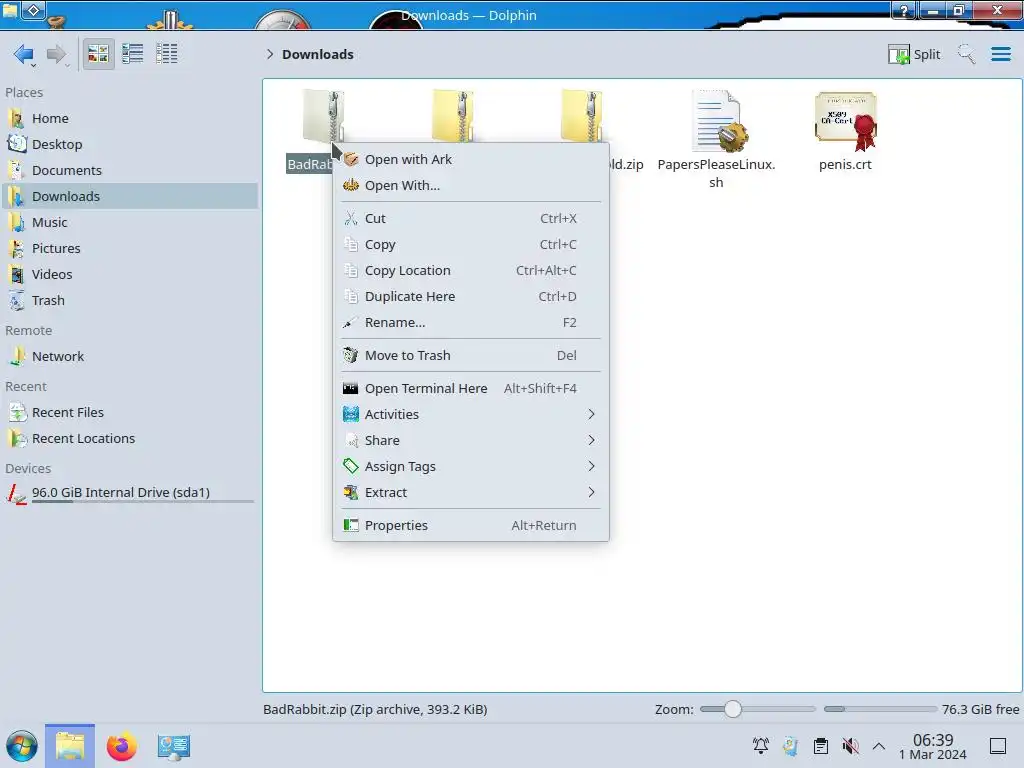Select Move to Trash
The height and width of the screenshot is (768, 1024).
click(x=470, y=356)
